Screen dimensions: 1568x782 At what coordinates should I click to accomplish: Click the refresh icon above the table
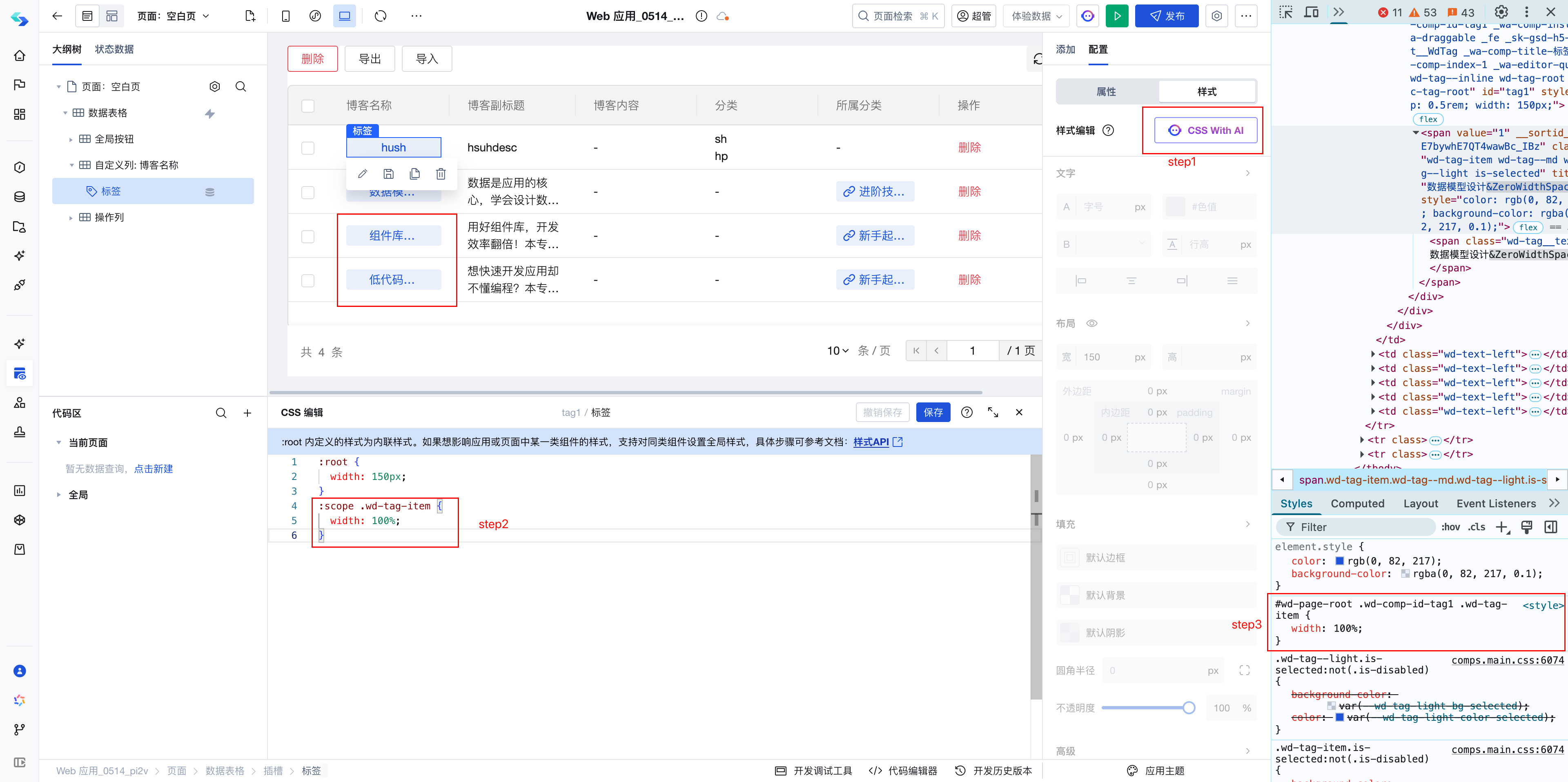(1038, 59)
